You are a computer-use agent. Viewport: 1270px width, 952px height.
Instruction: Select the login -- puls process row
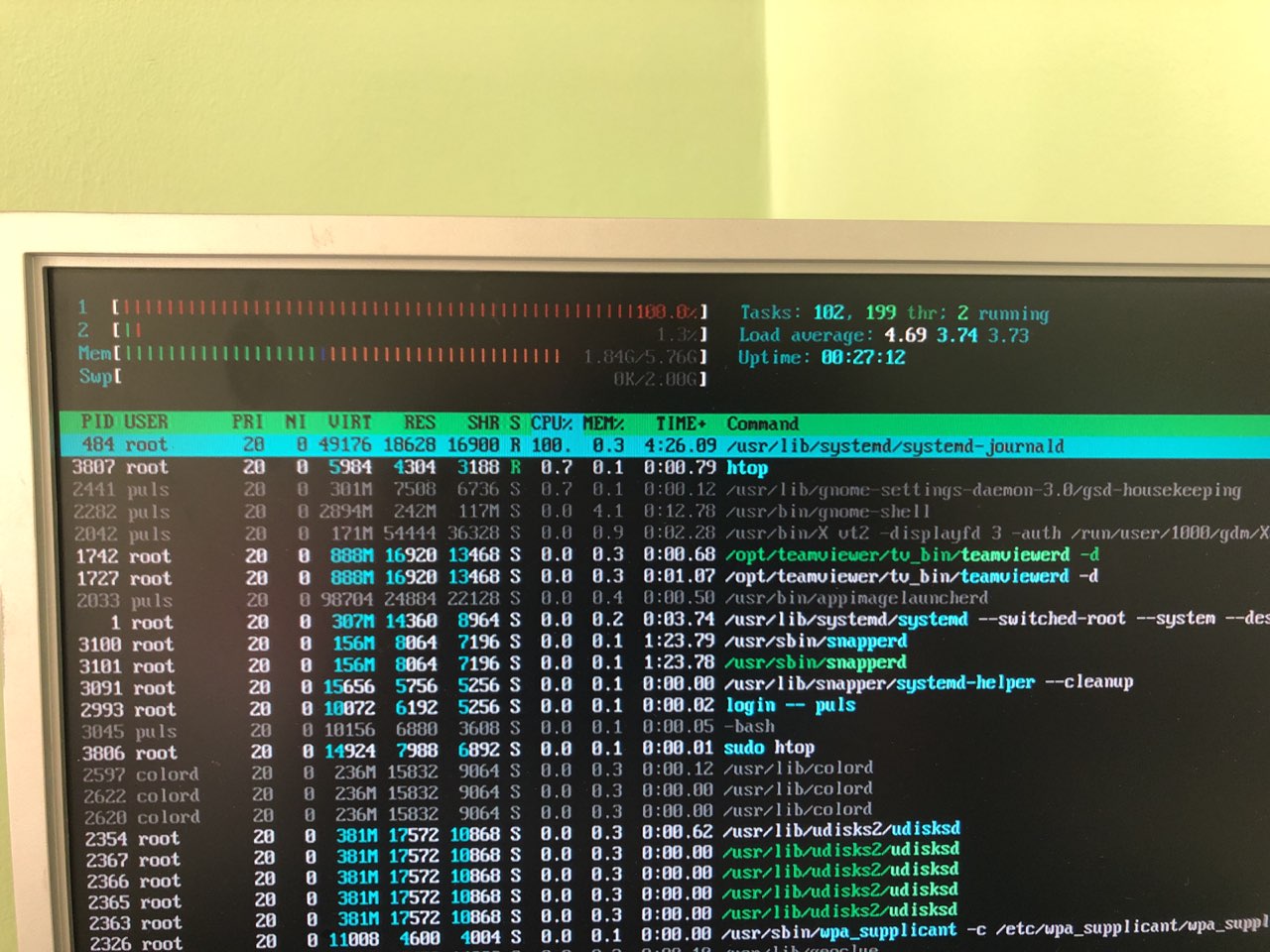(x=665, y=708)
